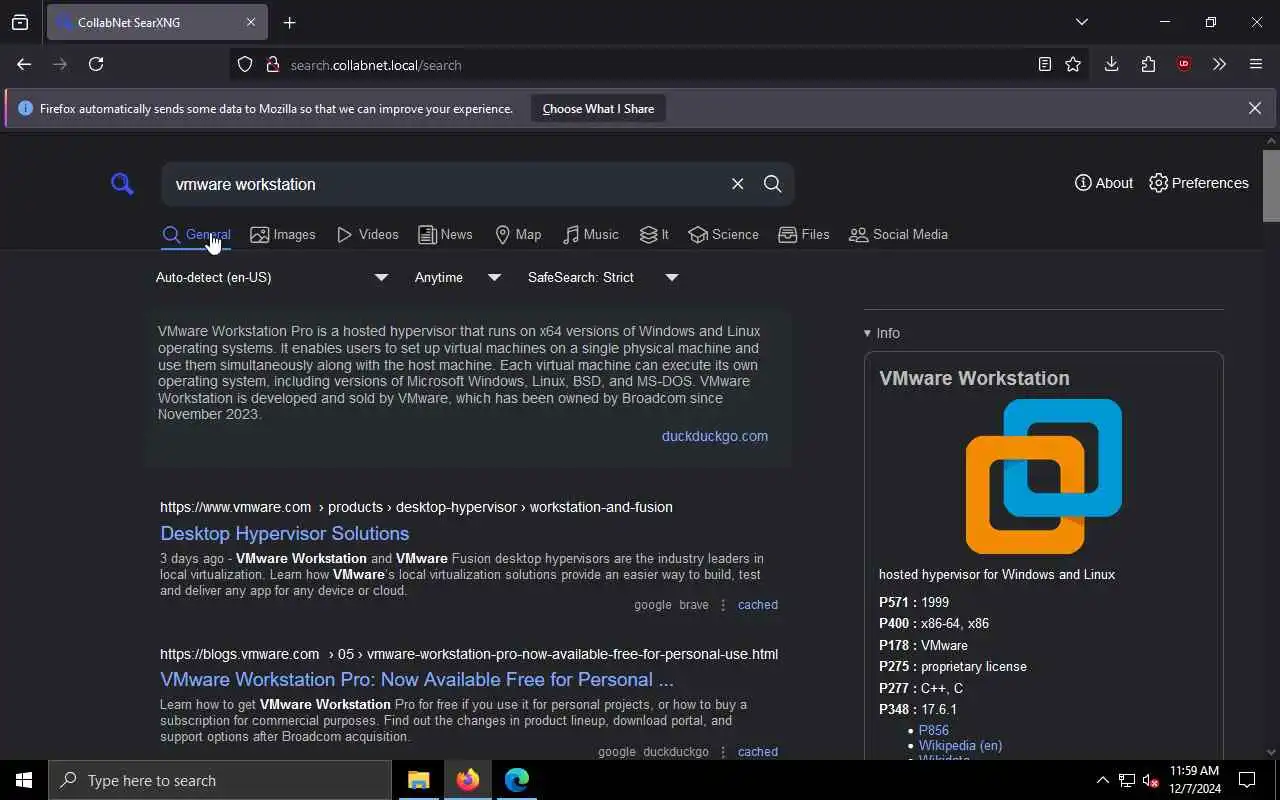The height and width of the screenshot is (800, 1280).
Task: Open the uBlock Origin extension
Action: 1184,64
